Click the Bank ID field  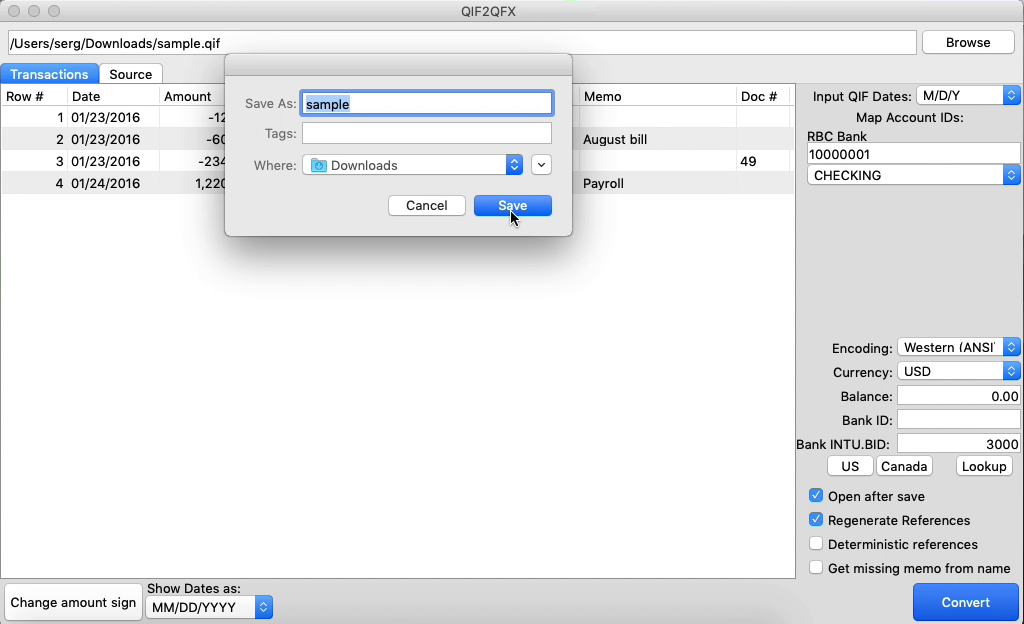[959, 420]
